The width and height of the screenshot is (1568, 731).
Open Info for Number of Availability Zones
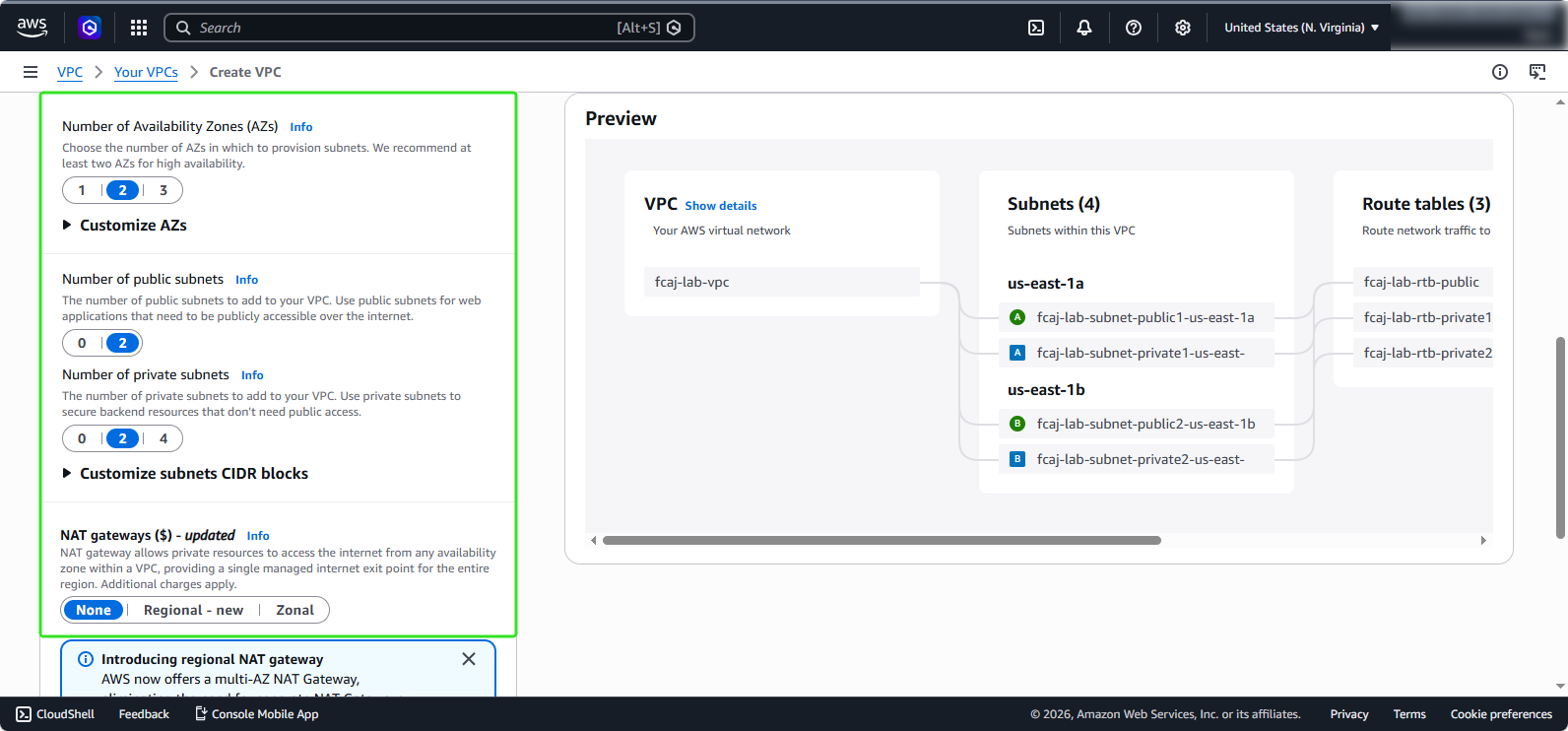301,127
